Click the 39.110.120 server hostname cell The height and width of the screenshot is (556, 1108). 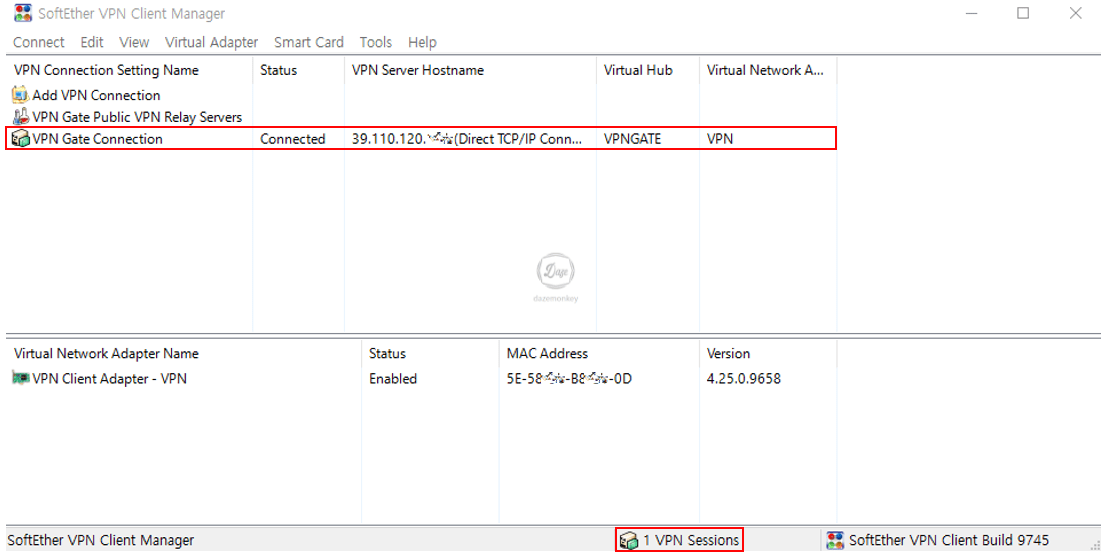coord(467,138)
